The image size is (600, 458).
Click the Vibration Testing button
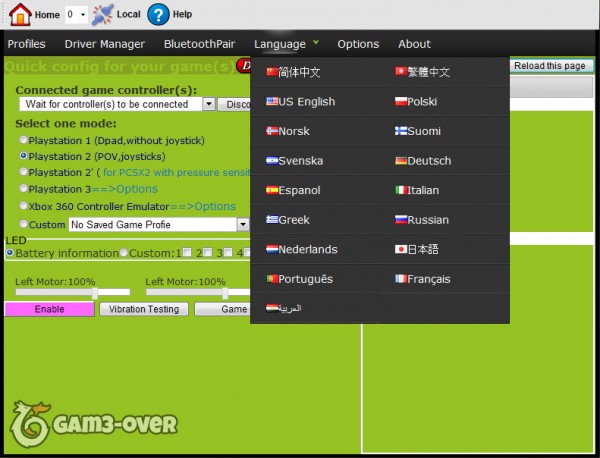(x=142, y=309)
